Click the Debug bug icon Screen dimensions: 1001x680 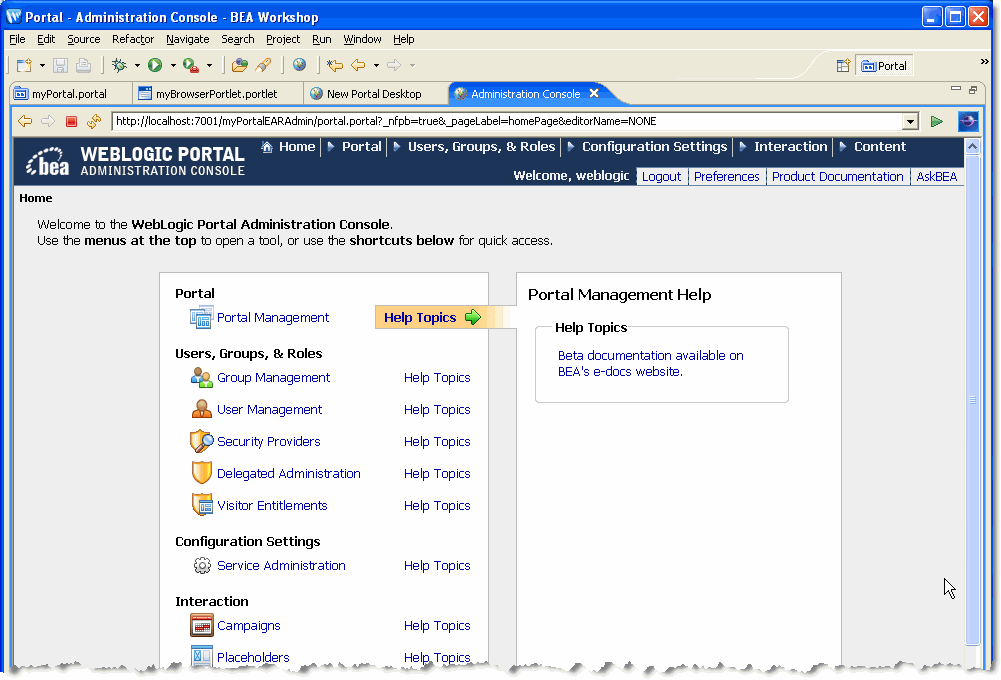coord(119,65)
